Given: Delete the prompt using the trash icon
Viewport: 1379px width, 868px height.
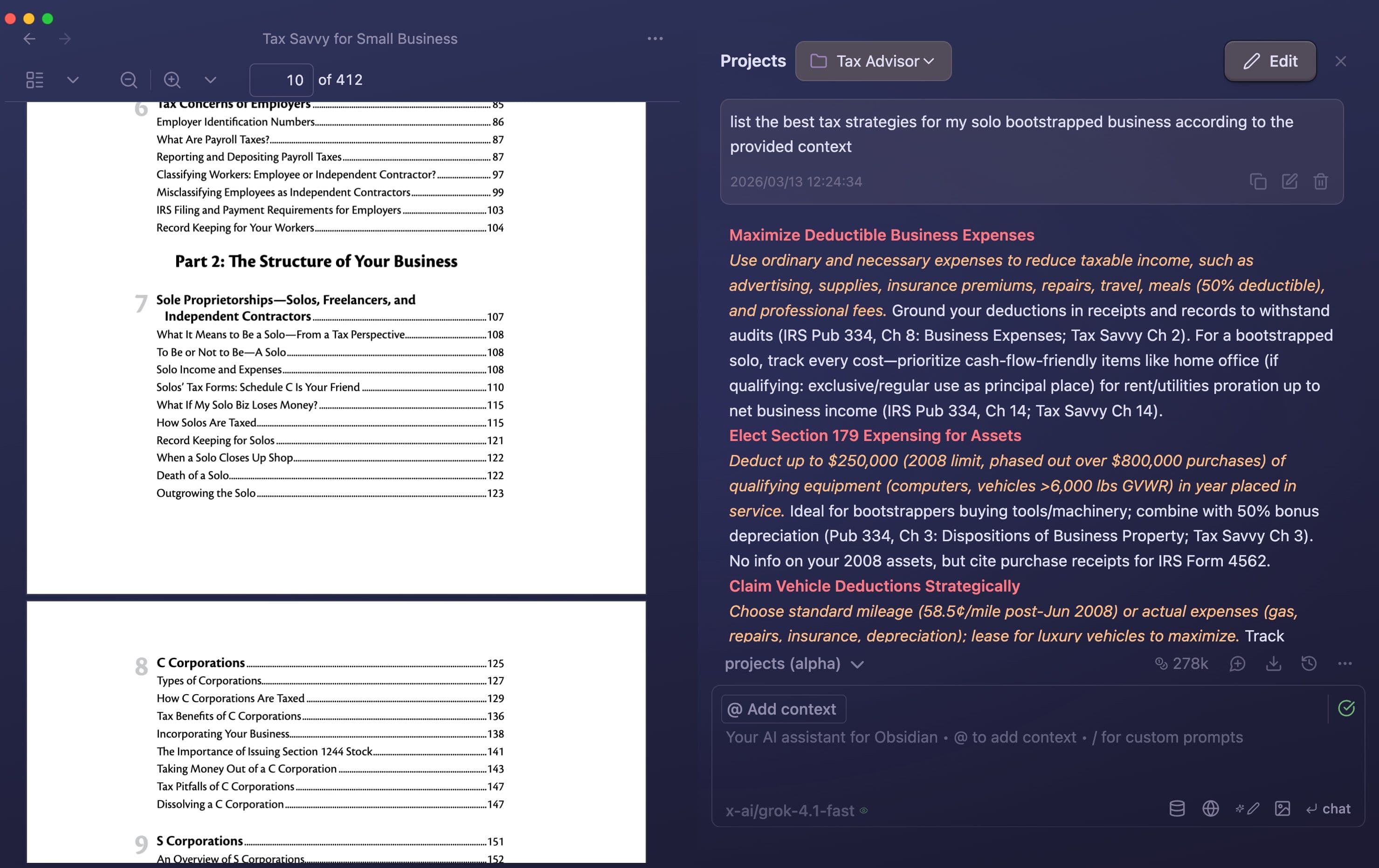Looking at the screenshot, I should [x=1321, y=181].
